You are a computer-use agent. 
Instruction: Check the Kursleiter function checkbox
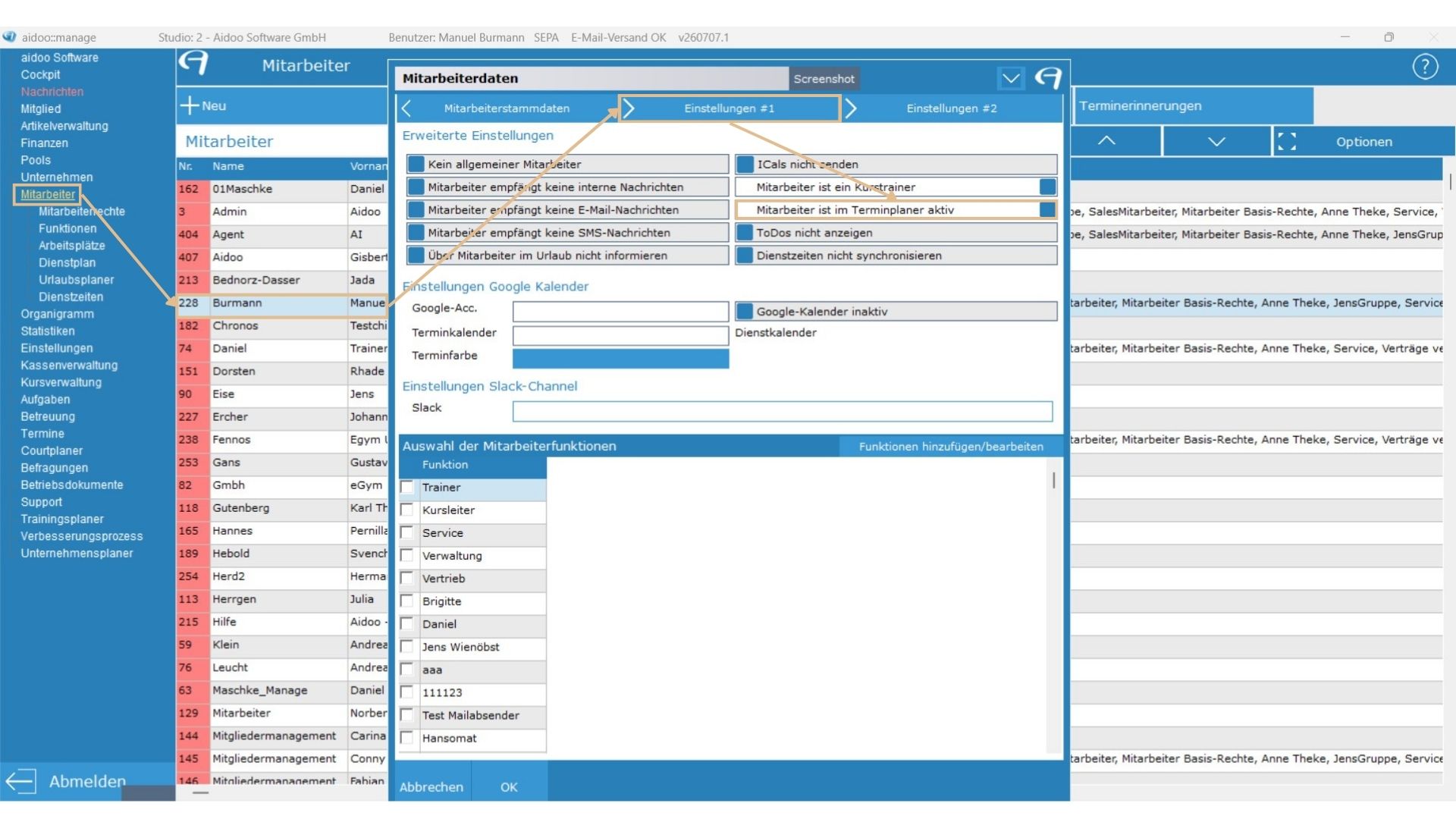pos(407,510)
